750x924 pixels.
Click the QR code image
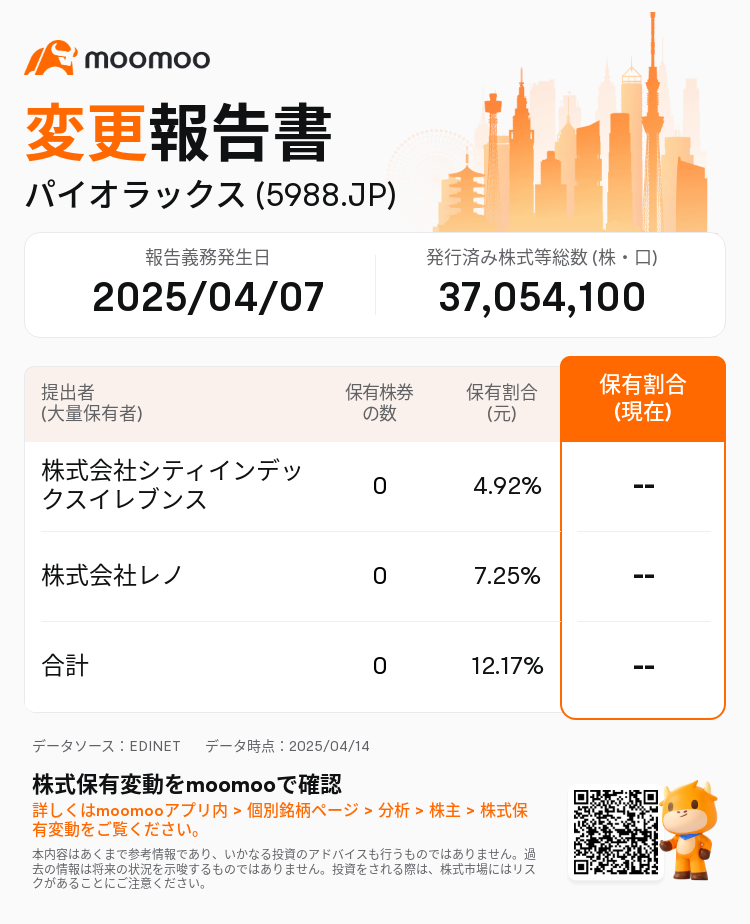click(x=616, y=831)
